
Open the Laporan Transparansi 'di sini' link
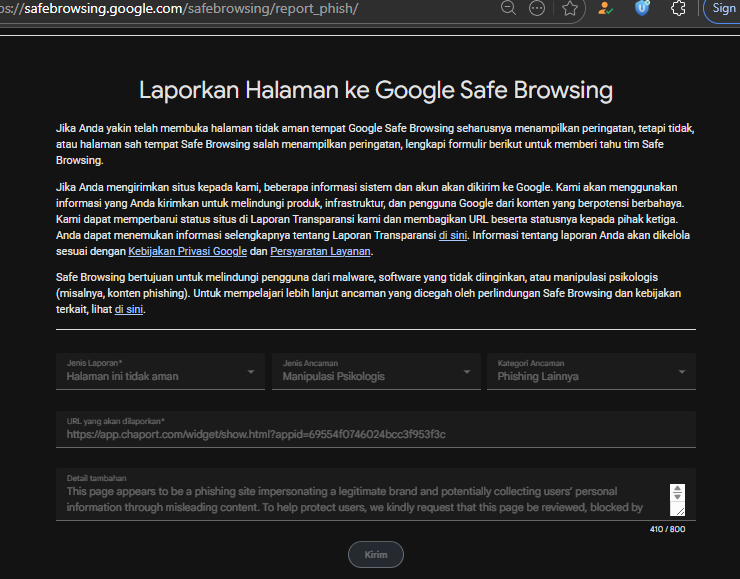(453, 235)
